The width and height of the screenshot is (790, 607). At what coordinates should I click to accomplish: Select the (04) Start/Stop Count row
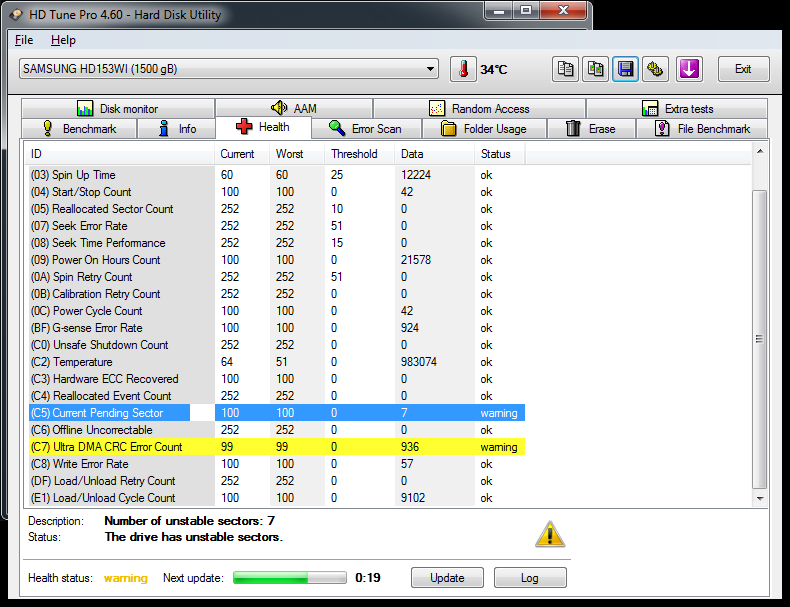click(x=277, y=192)
